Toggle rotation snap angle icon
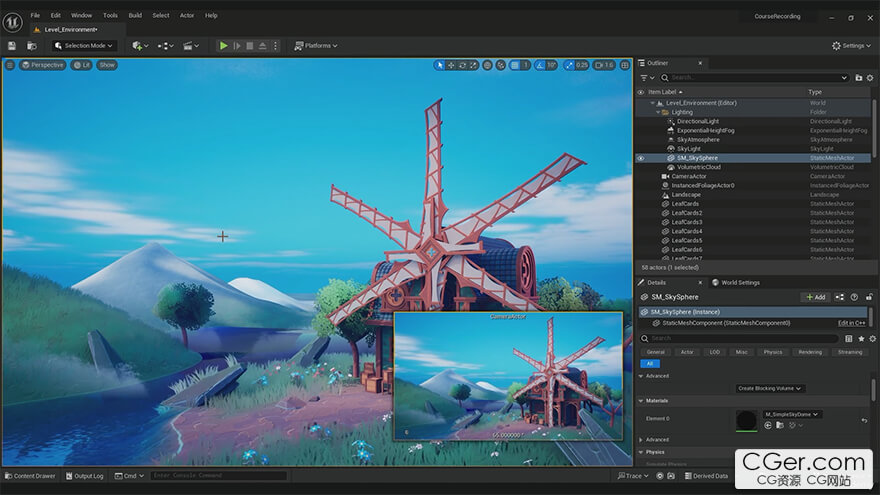 [539, 65]
